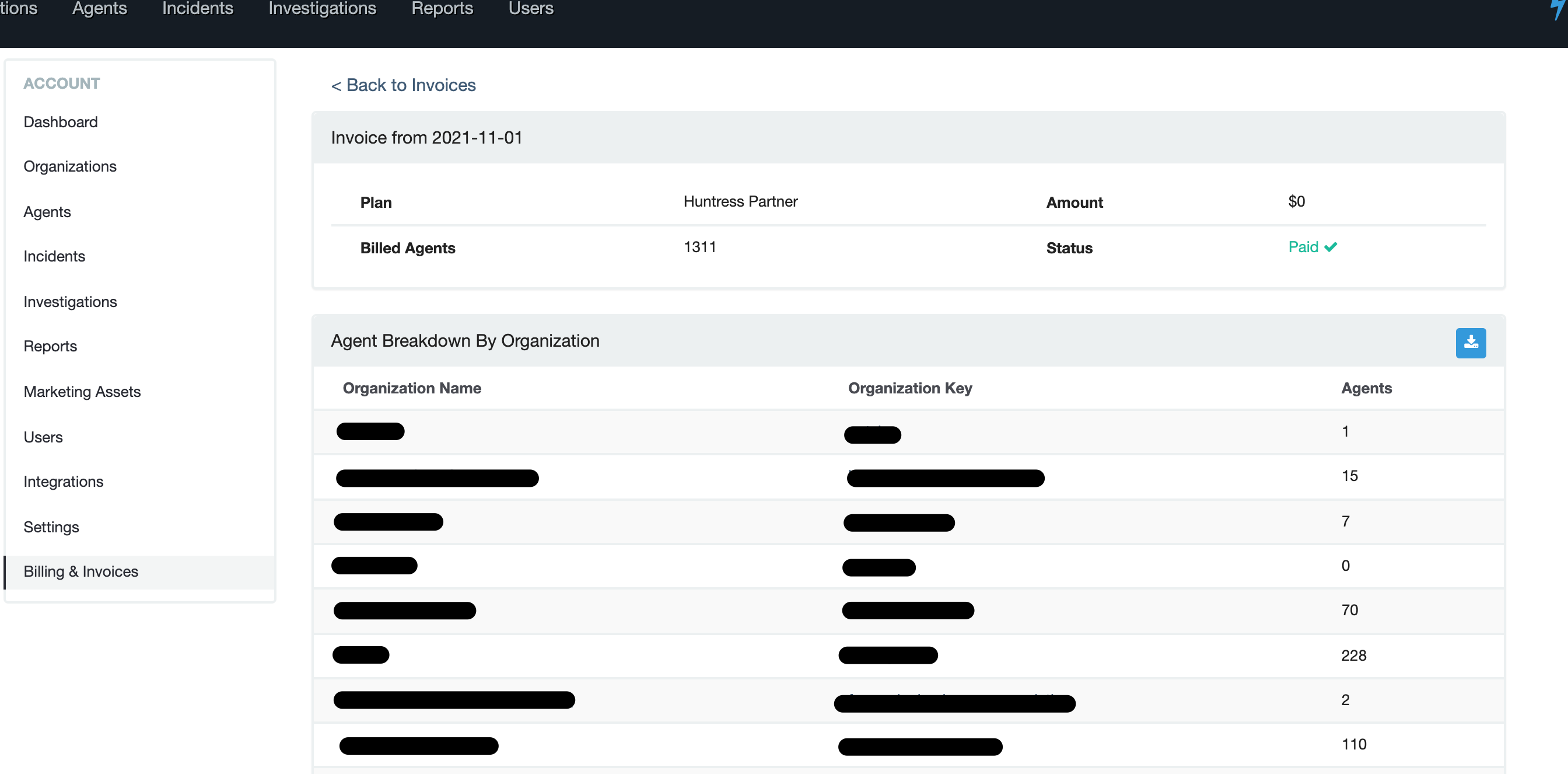Click the Huntress Partner plan value
The height and width of the screenshot is (774, 1568).
(740, 201)
